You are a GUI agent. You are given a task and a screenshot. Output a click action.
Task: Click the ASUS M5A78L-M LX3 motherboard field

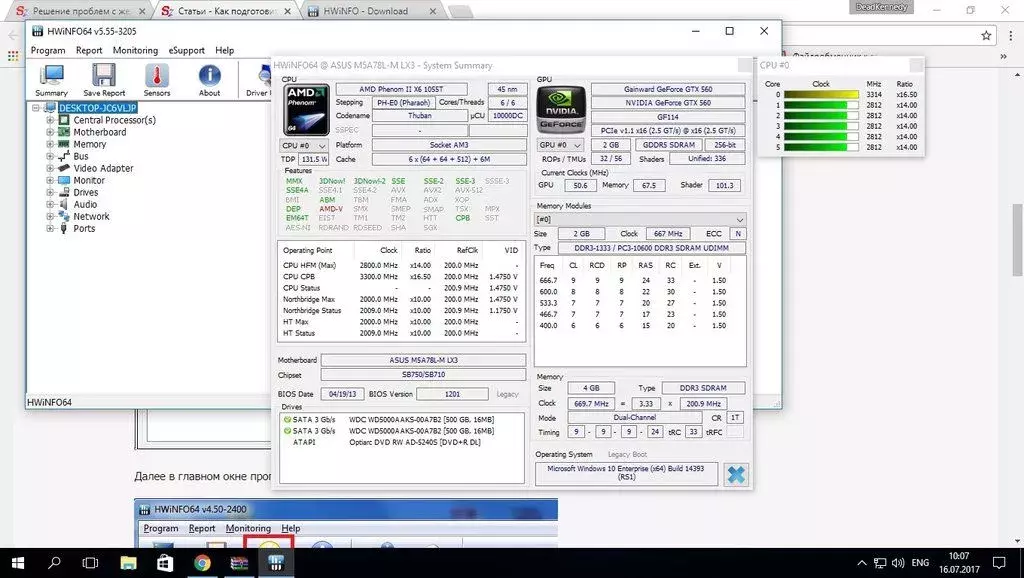pos(423,360)
